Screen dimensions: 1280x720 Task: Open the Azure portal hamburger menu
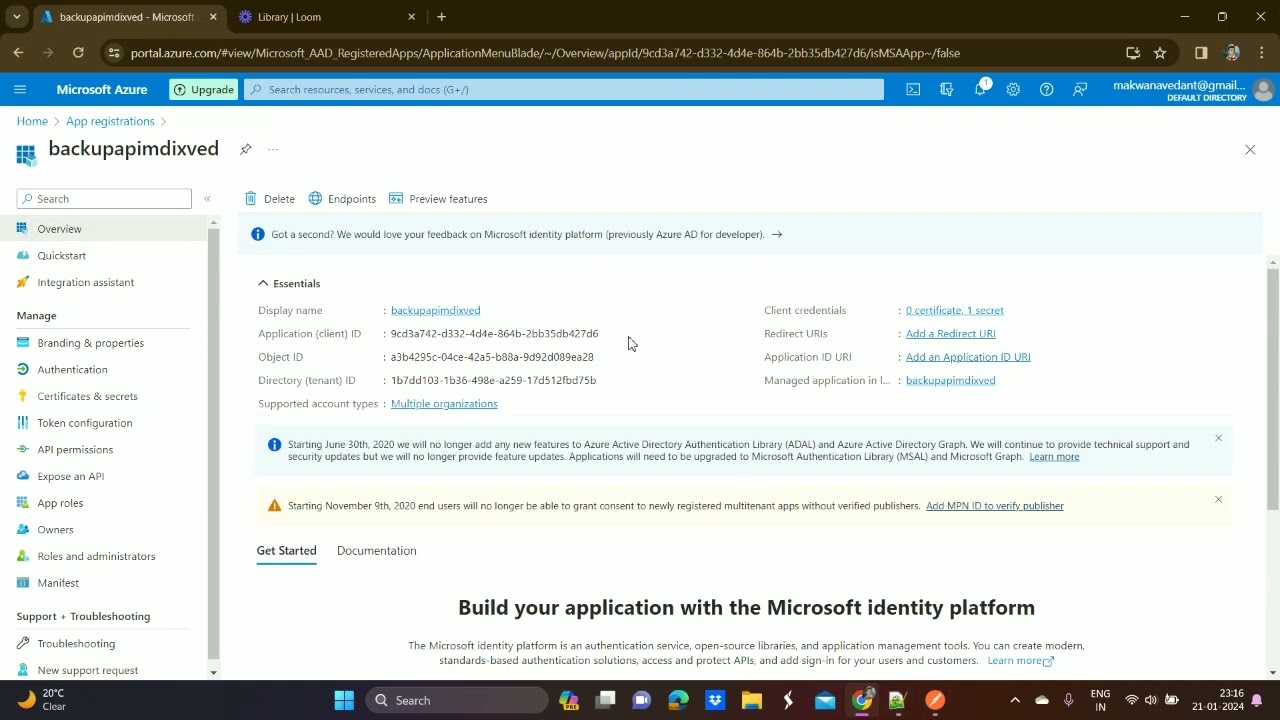tap(20, 89)
